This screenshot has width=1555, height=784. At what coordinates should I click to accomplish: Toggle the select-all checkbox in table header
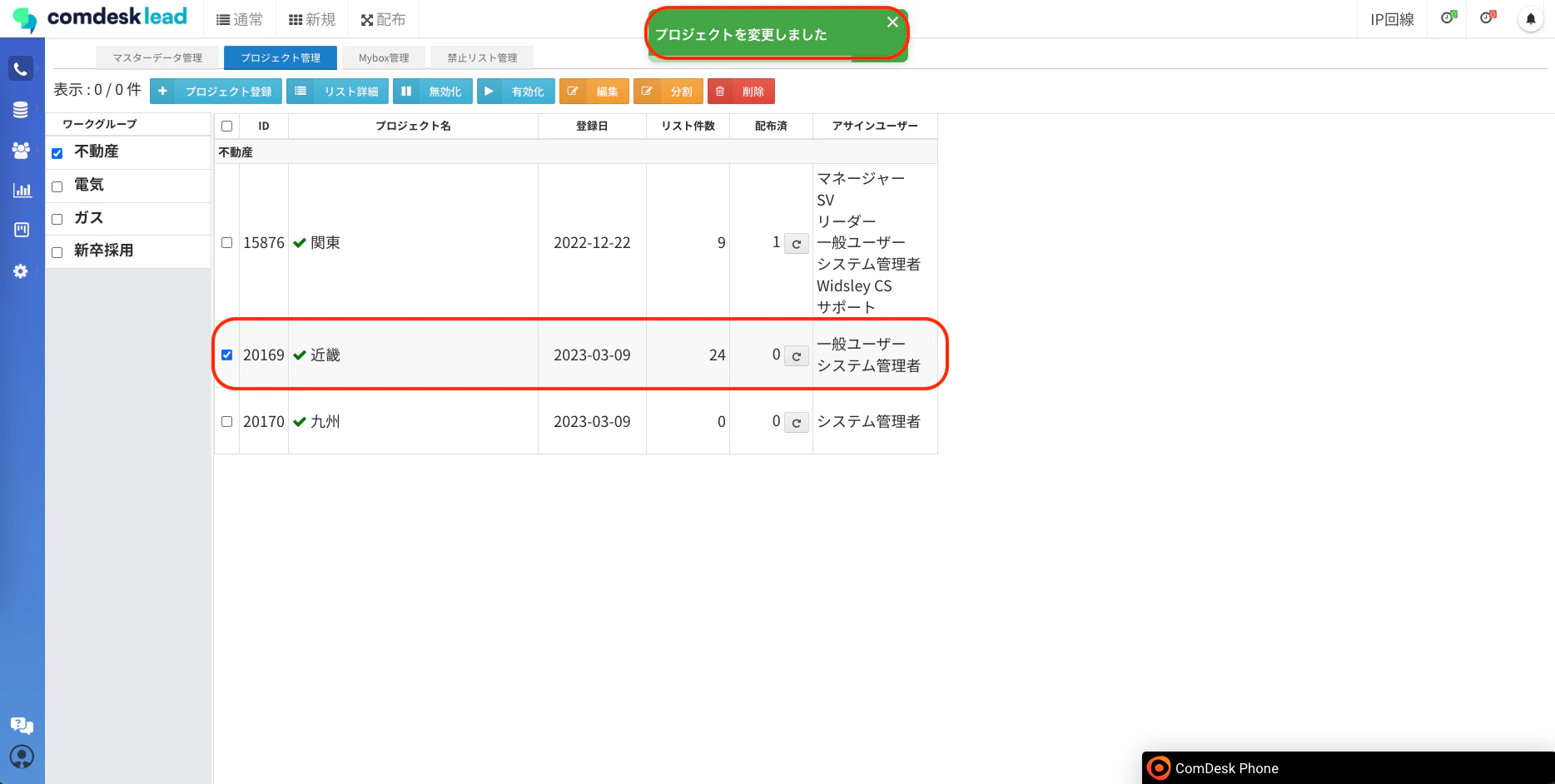[x=226, y=127]
